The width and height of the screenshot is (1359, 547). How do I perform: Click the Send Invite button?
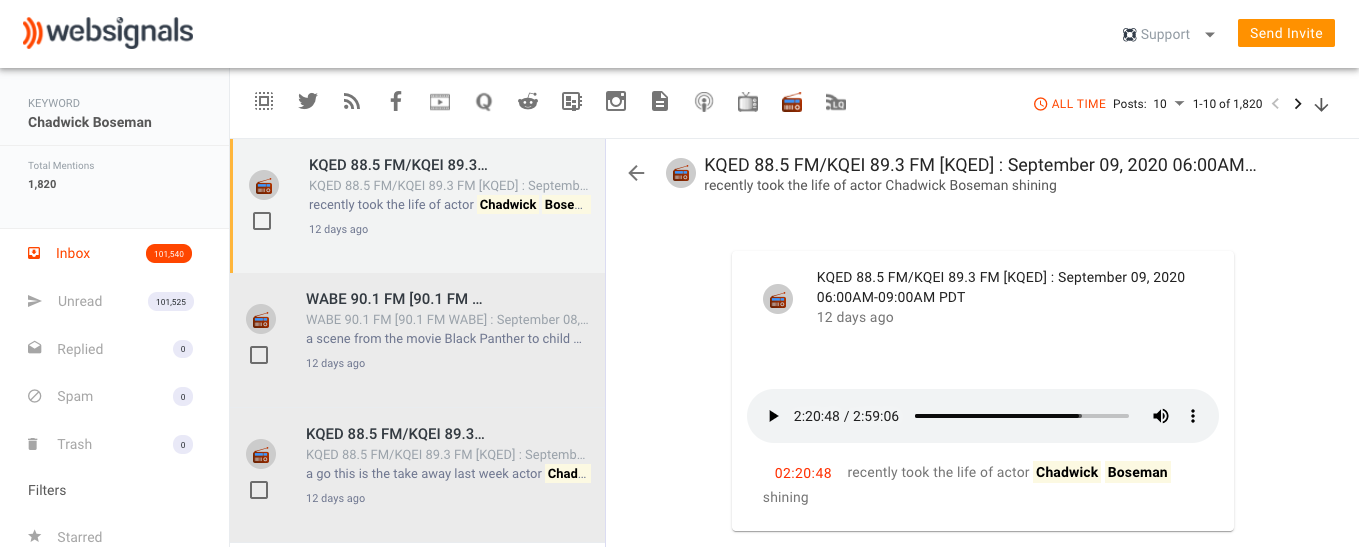coord(1286,33)
